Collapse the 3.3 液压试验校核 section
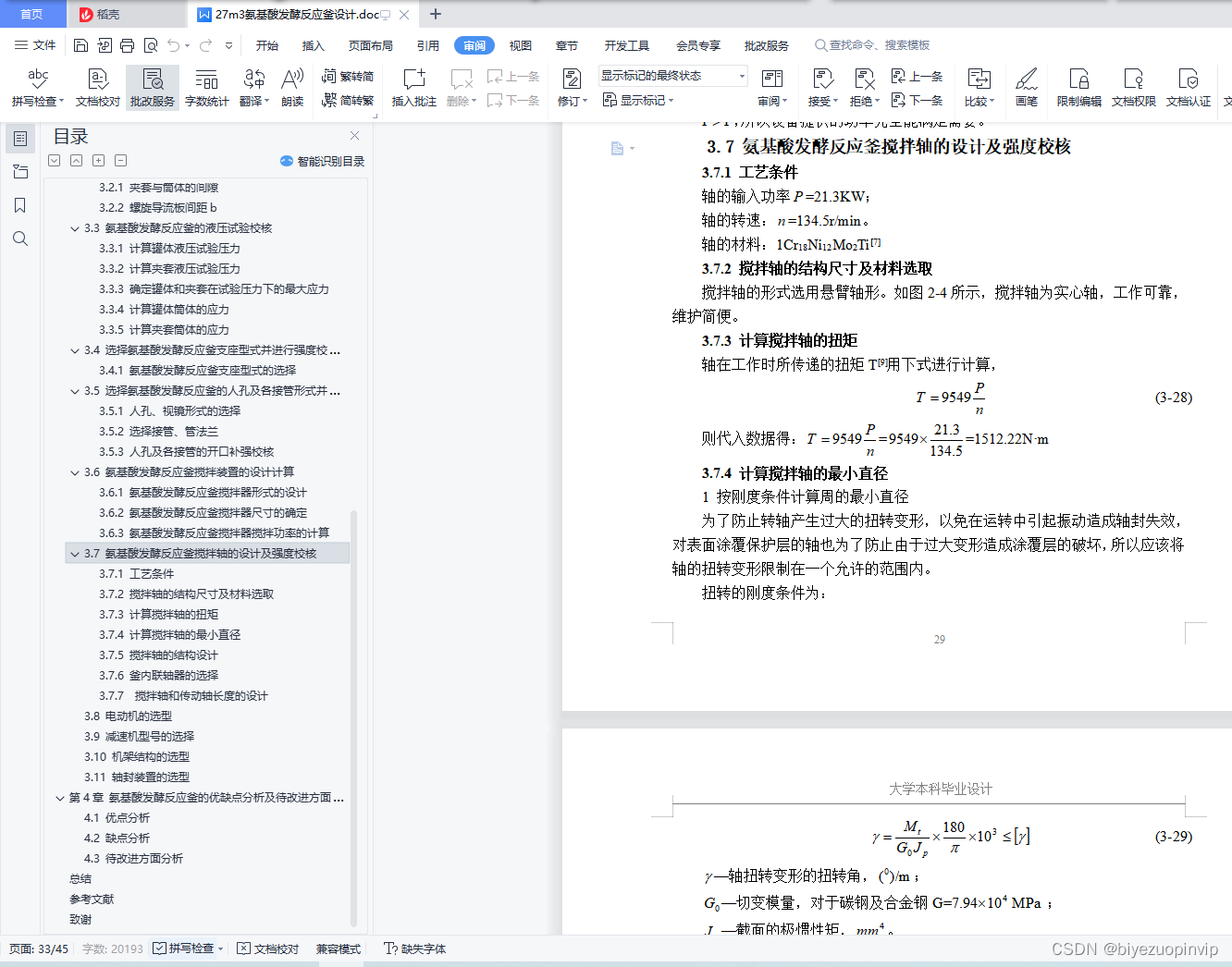Image resolution: width=1232 pixels, height=967 pixels. 74,228
